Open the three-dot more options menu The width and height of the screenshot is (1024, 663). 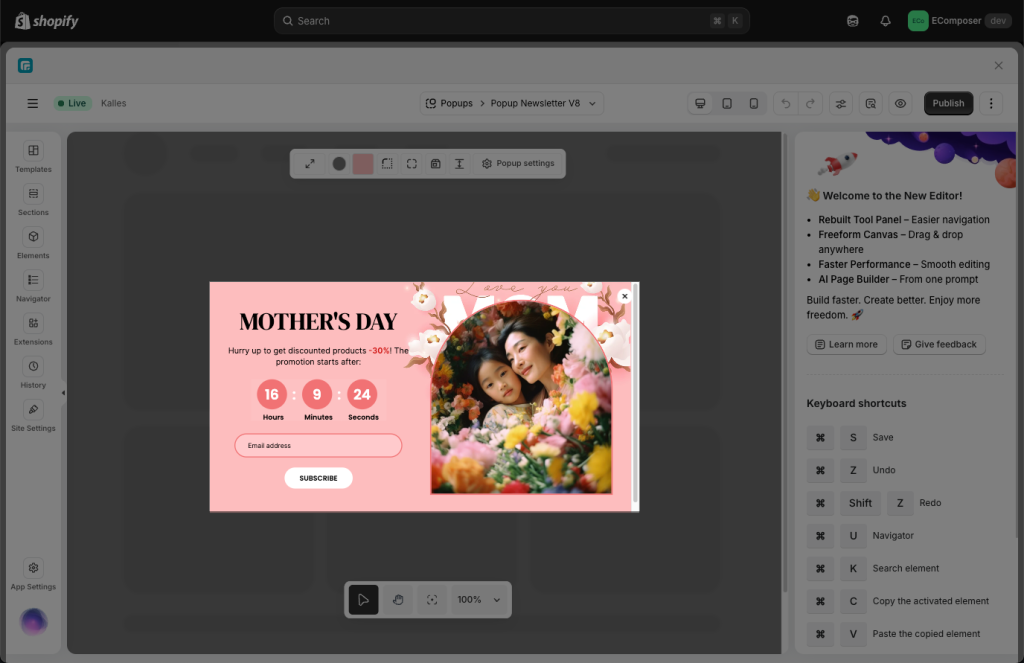991,103
